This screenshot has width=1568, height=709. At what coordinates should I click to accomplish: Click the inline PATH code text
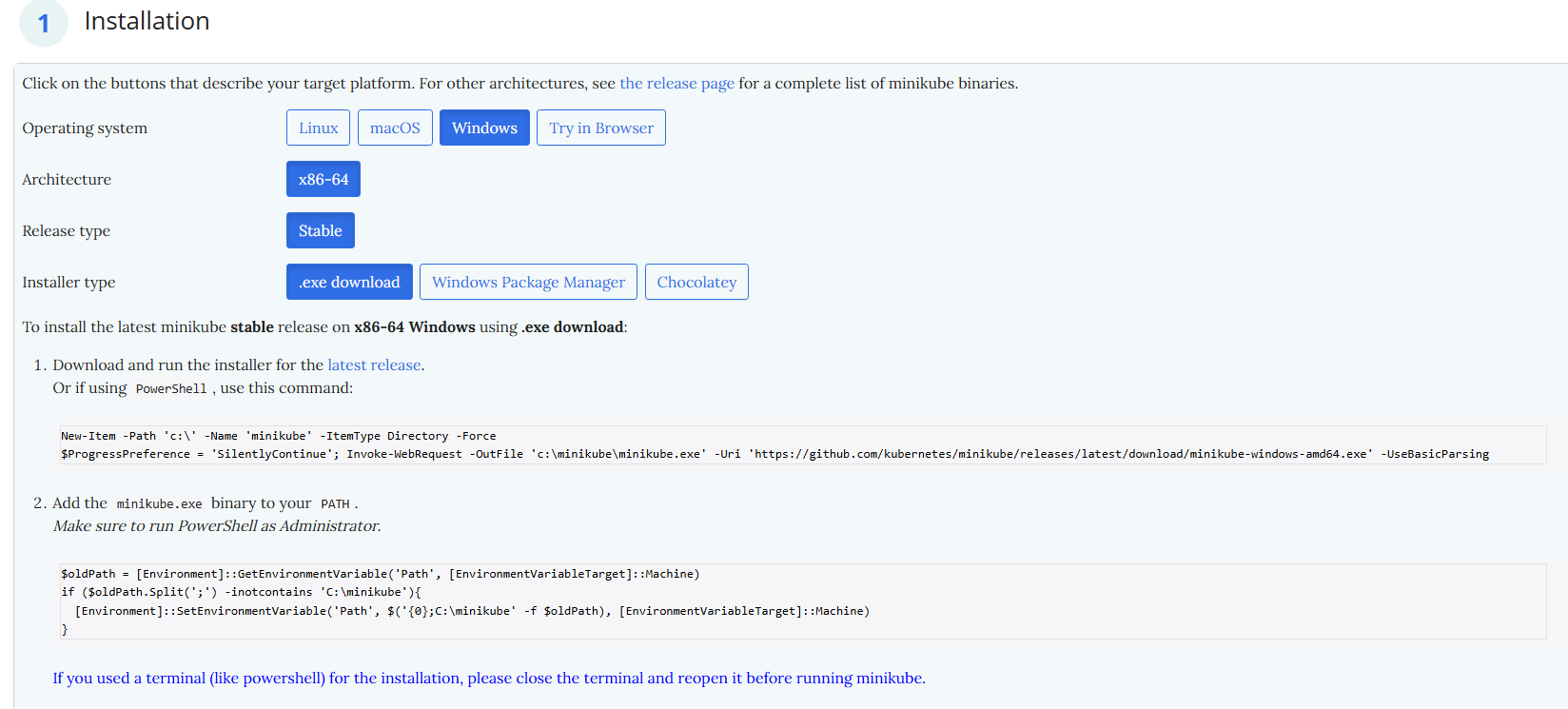tap(335, 504)
